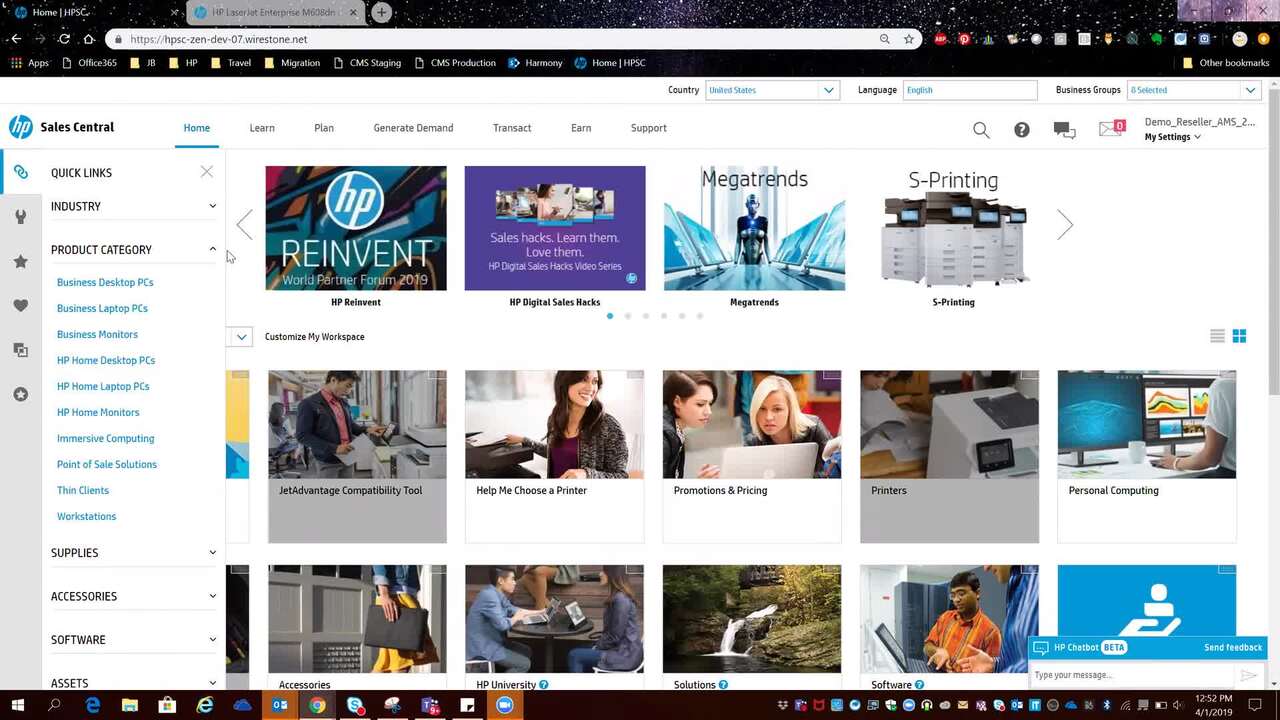Click the circled star icon in sidebar

click(x=20, y=395)
